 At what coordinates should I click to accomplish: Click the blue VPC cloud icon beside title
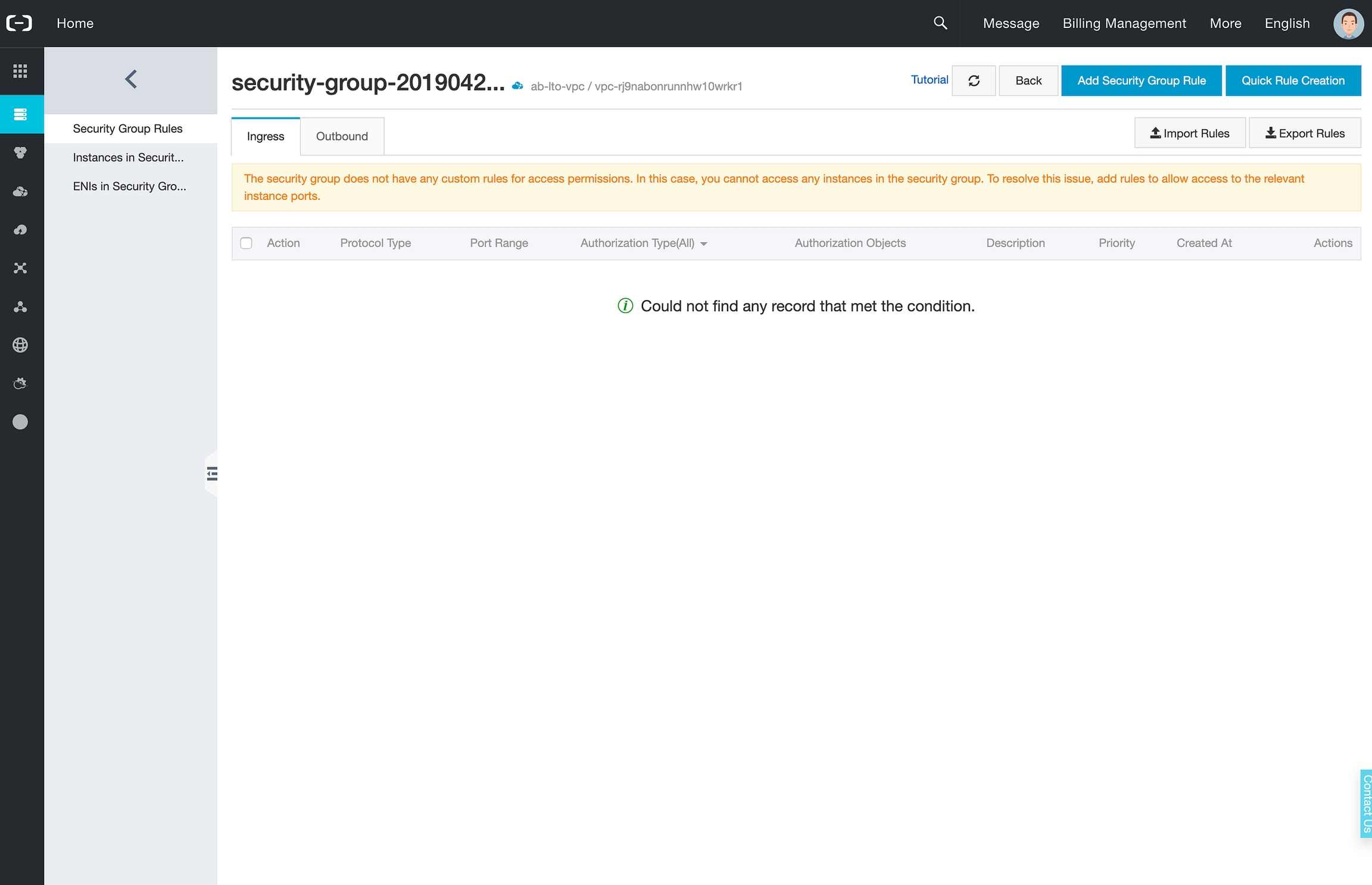tap(517, 86)
